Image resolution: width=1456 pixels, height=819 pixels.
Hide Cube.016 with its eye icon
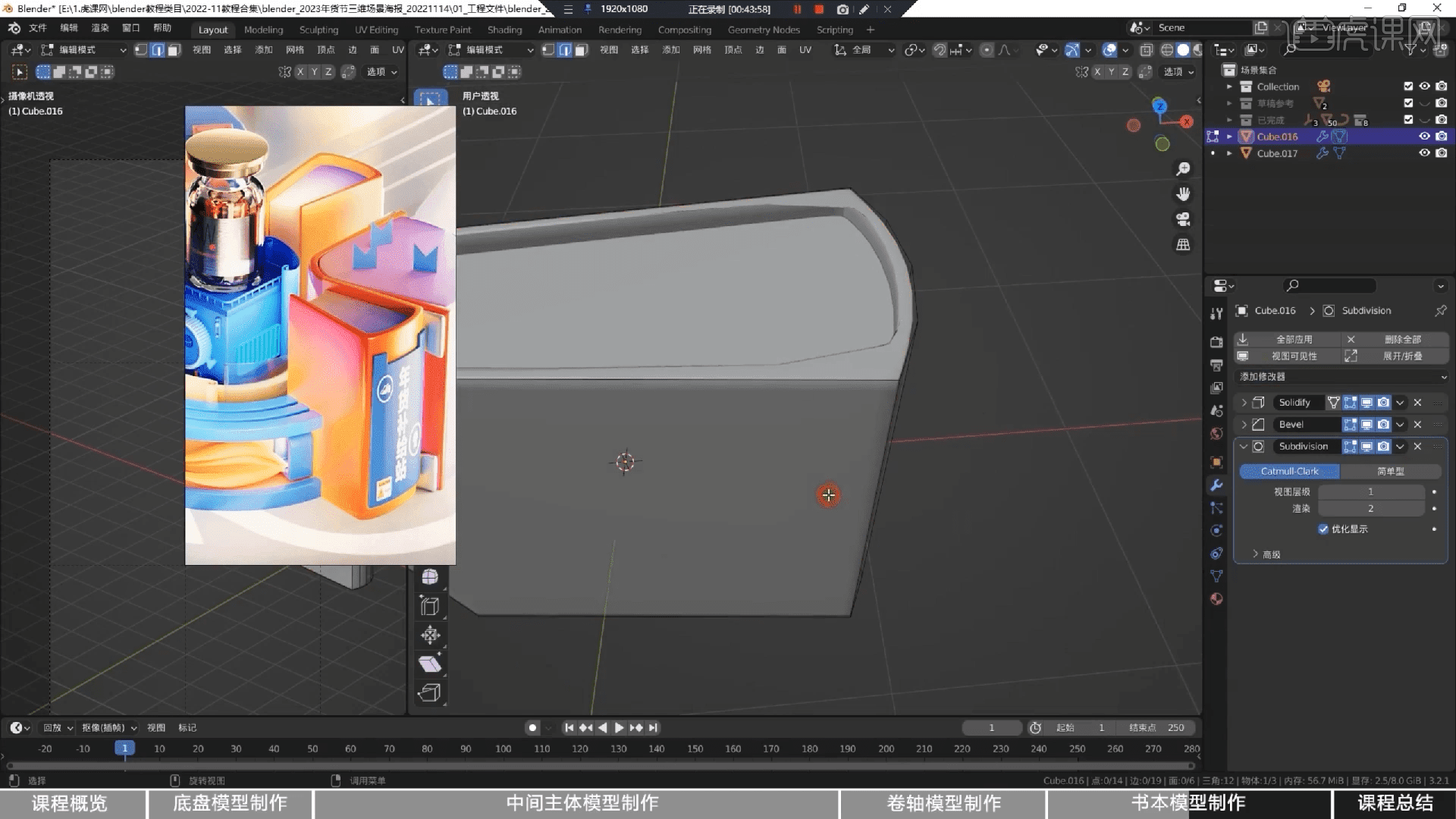point(1424,136)
